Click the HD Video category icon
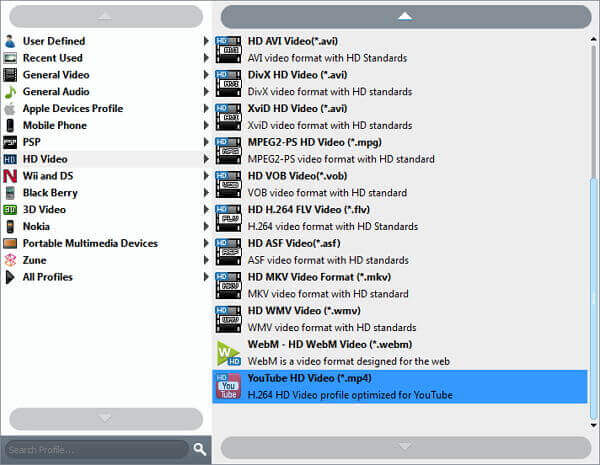 point(10,159)
